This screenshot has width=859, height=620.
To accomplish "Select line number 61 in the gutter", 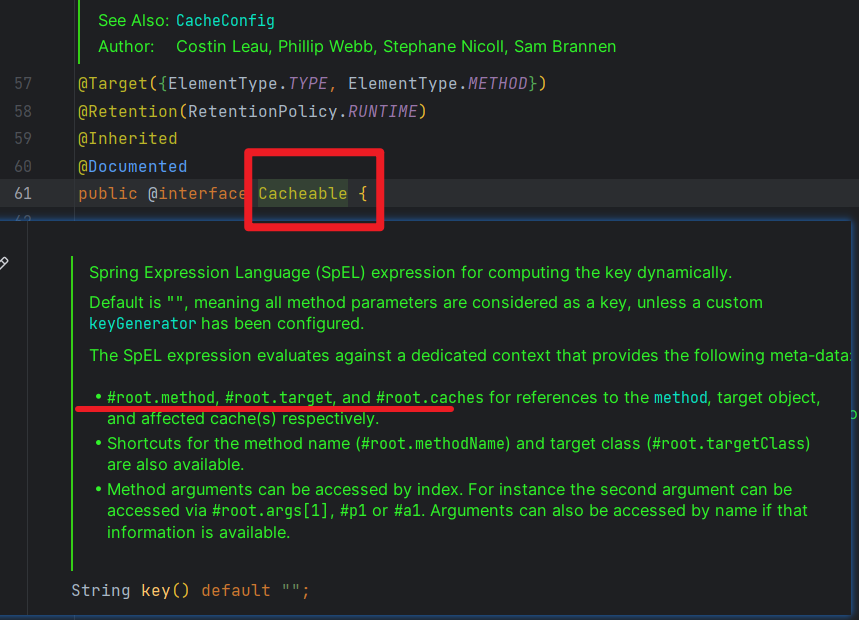I will pos(23,193).
